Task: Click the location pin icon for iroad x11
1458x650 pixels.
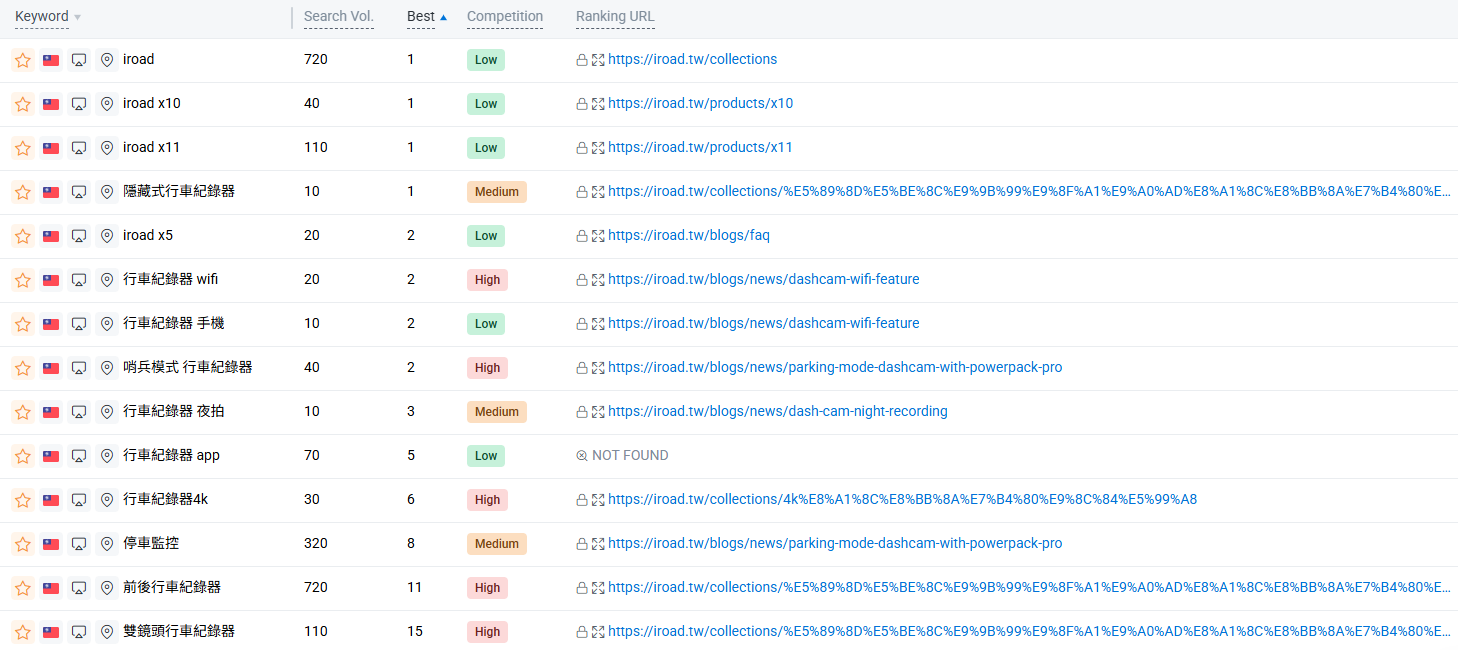Action: 107,148
